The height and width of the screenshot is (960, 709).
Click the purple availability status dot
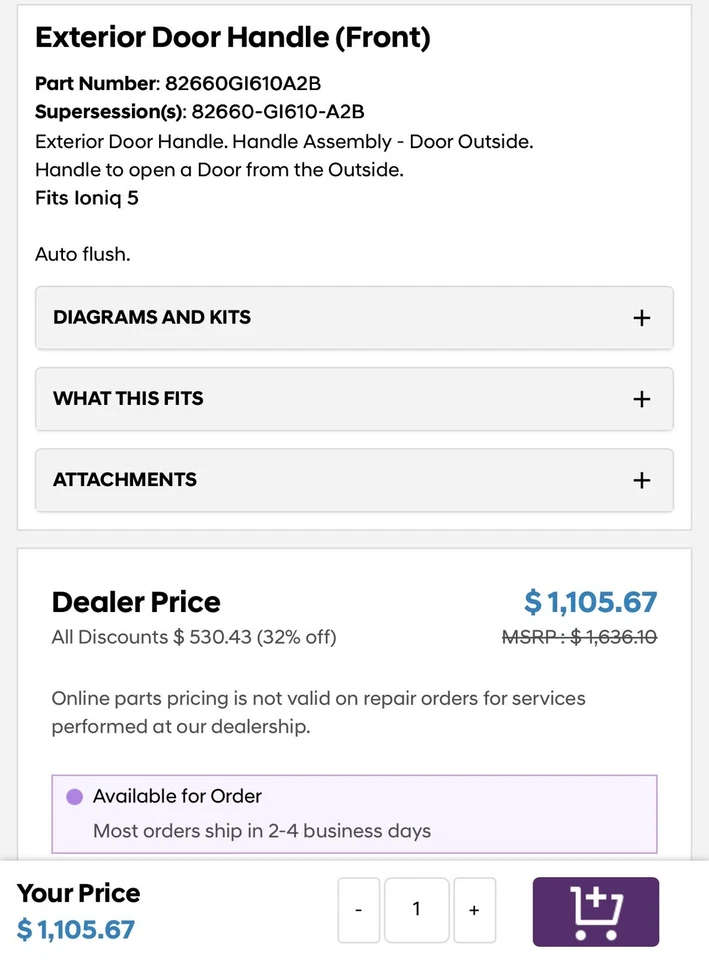pyautogui.click(x=74, y=797)
